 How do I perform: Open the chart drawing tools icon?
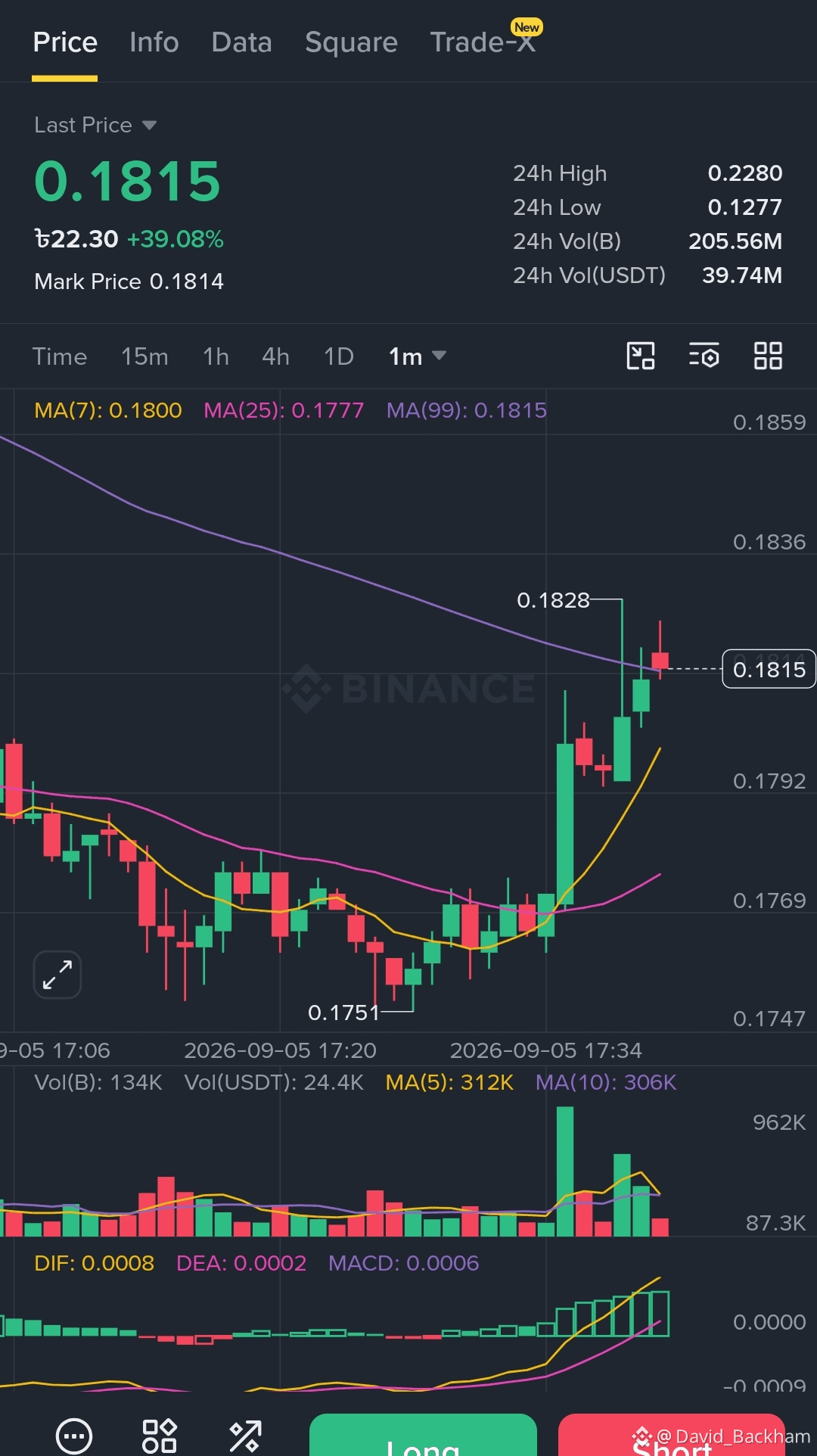[x=641, y=356]
